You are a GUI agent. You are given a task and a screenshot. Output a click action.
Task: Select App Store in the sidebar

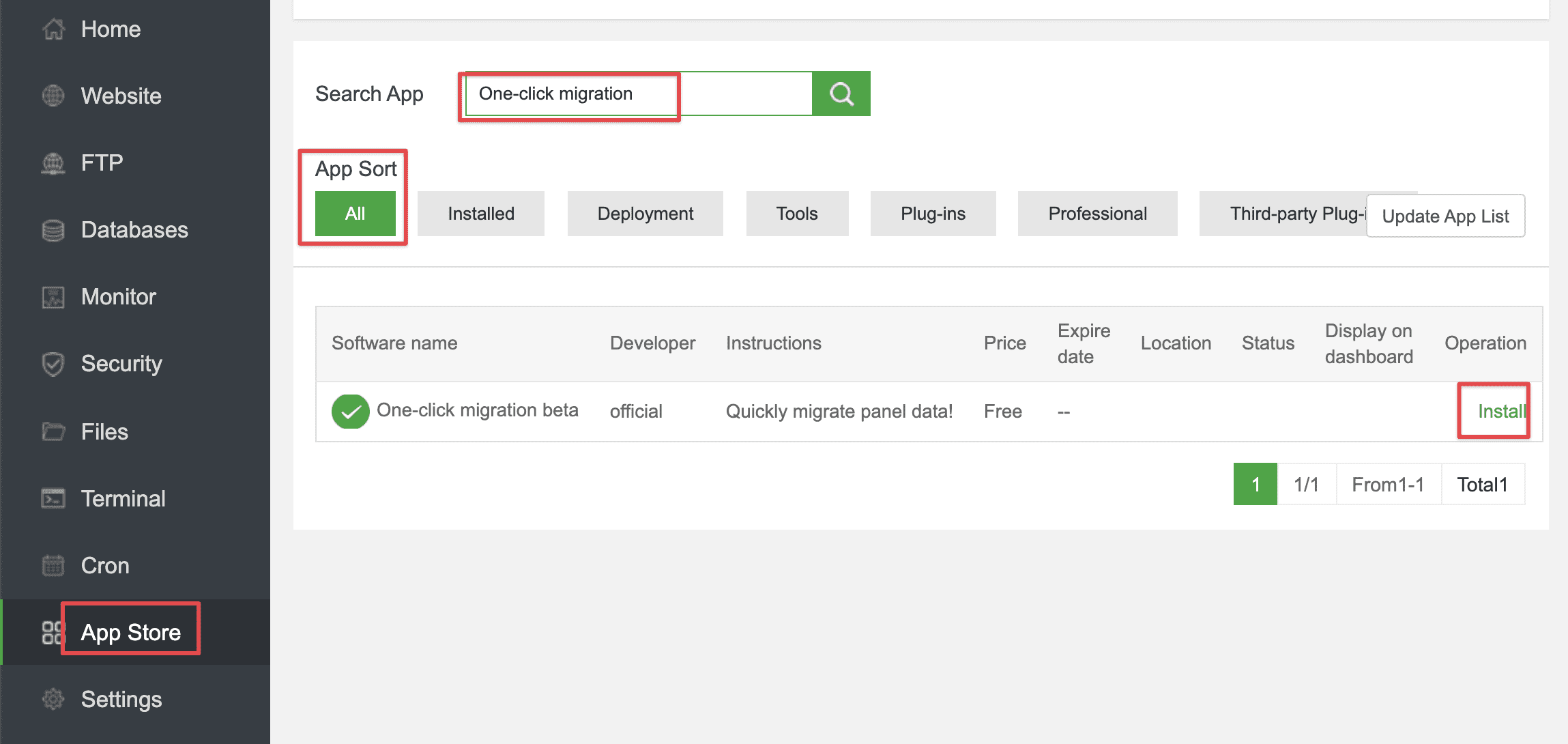point(130,631)
